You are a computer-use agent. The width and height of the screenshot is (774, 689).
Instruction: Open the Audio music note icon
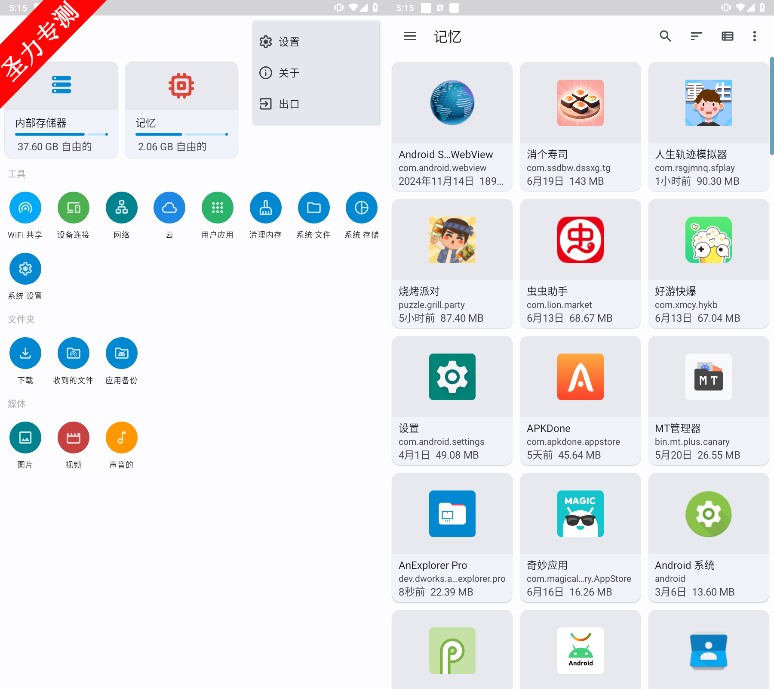pyautogui.click(x=121, y=437)
